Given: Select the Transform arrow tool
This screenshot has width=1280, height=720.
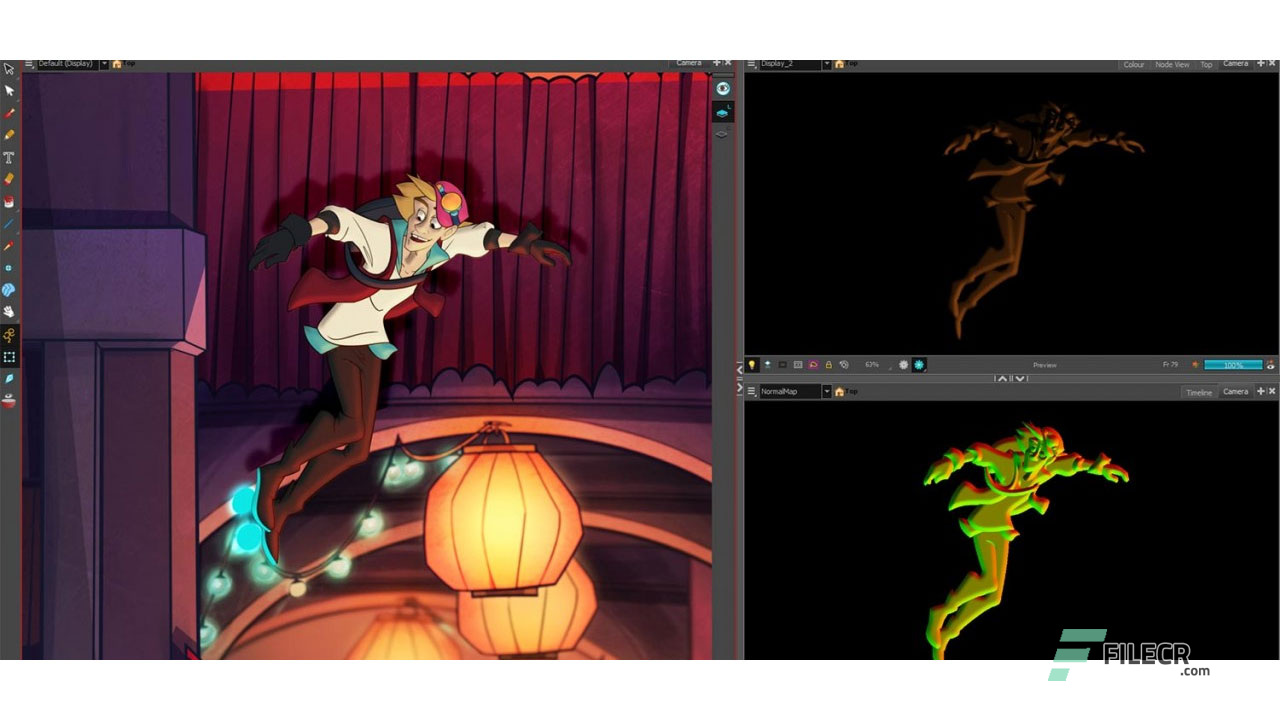Looking at the screenshot, I should click(x=9, y=69).
